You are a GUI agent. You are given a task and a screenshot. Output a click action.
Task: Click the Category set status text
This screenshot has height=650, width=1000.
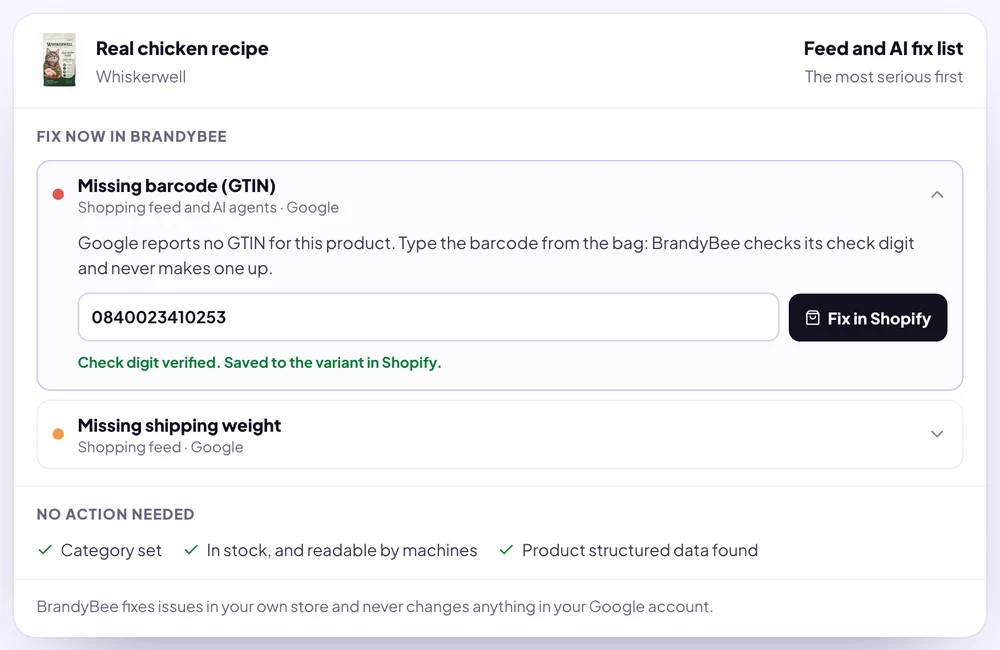[111, 550]
